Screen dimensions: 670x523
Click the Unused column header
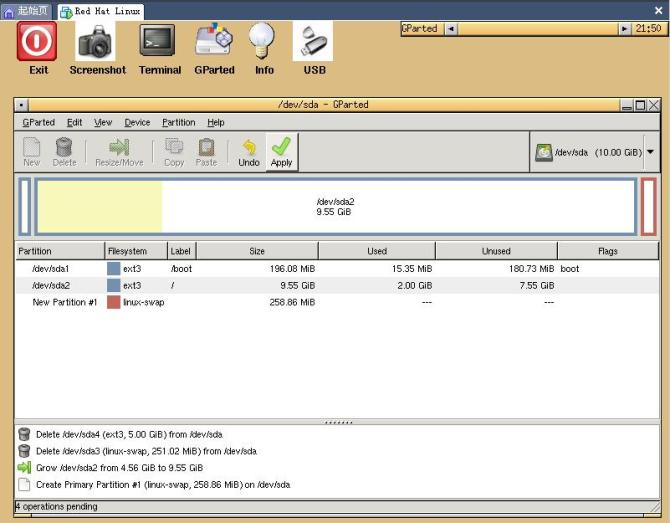497,251
